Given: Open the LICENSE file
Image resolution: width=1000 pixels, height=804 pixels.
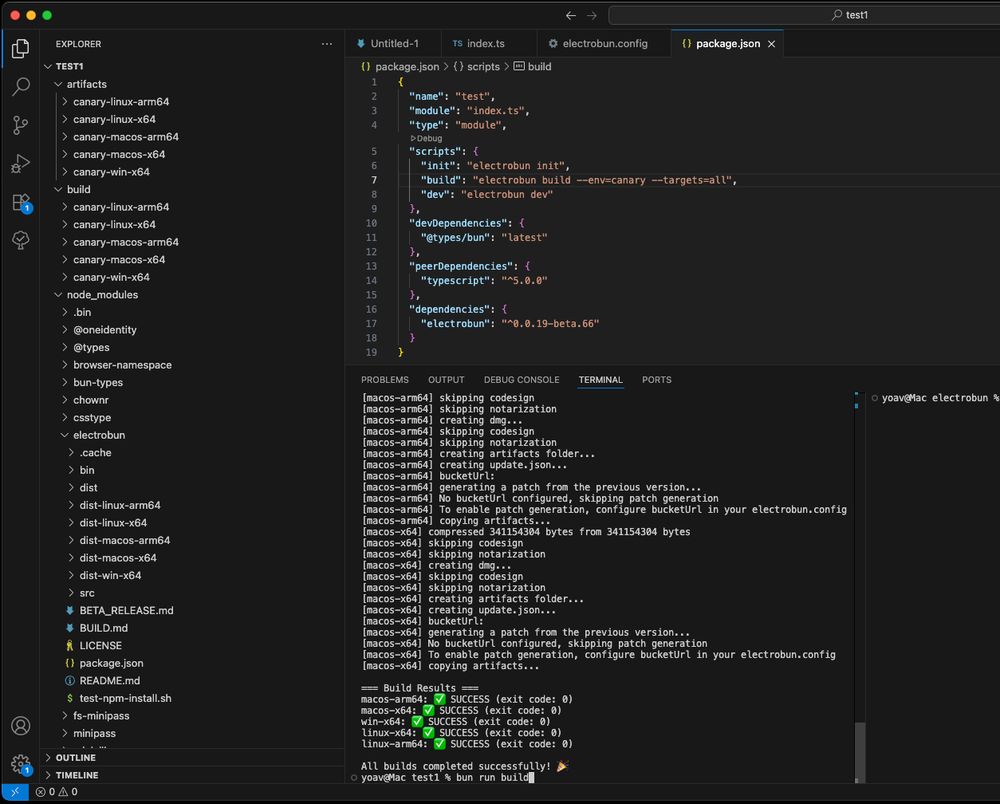Looking at the screenshot, I should (191, 645).
